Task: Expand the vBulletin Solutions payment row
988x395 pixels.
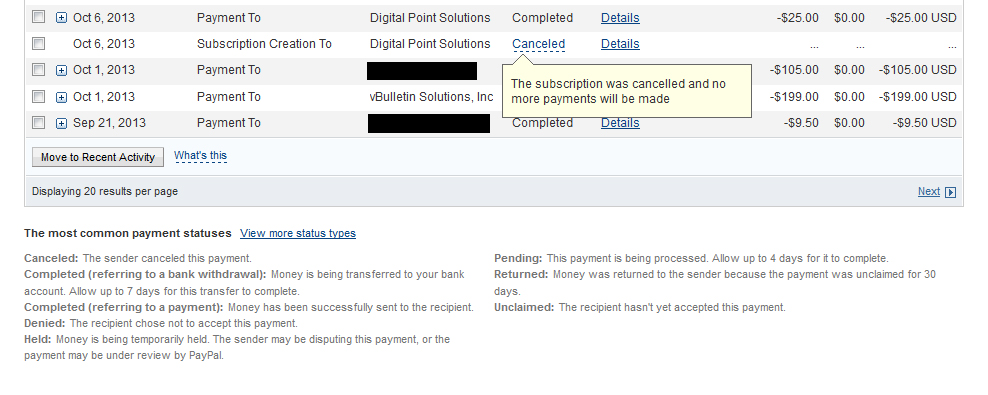Action: [61, 97]
